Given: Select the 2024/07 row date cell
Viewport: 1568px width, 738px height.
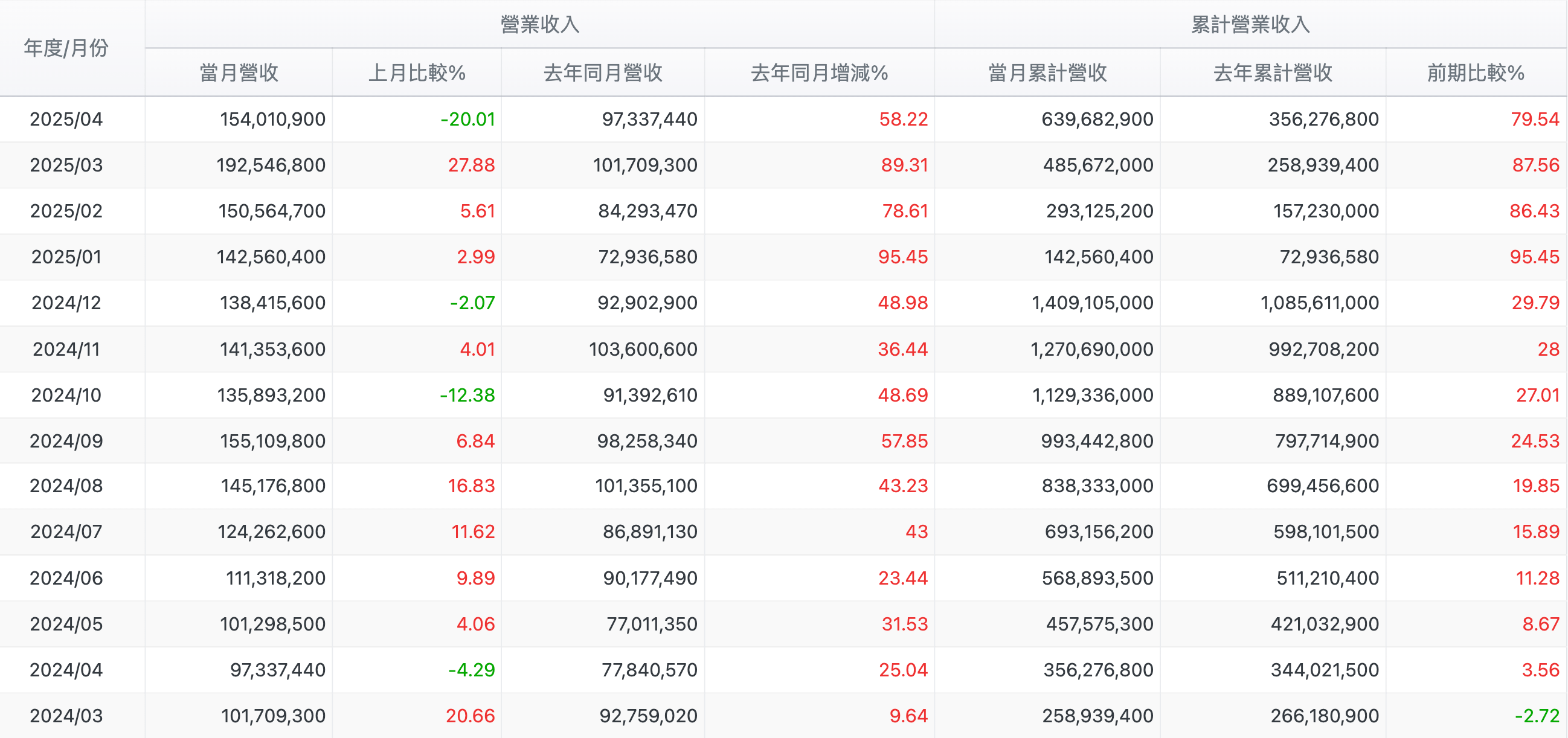Looking at the screenshot, I should pos(66,531).
